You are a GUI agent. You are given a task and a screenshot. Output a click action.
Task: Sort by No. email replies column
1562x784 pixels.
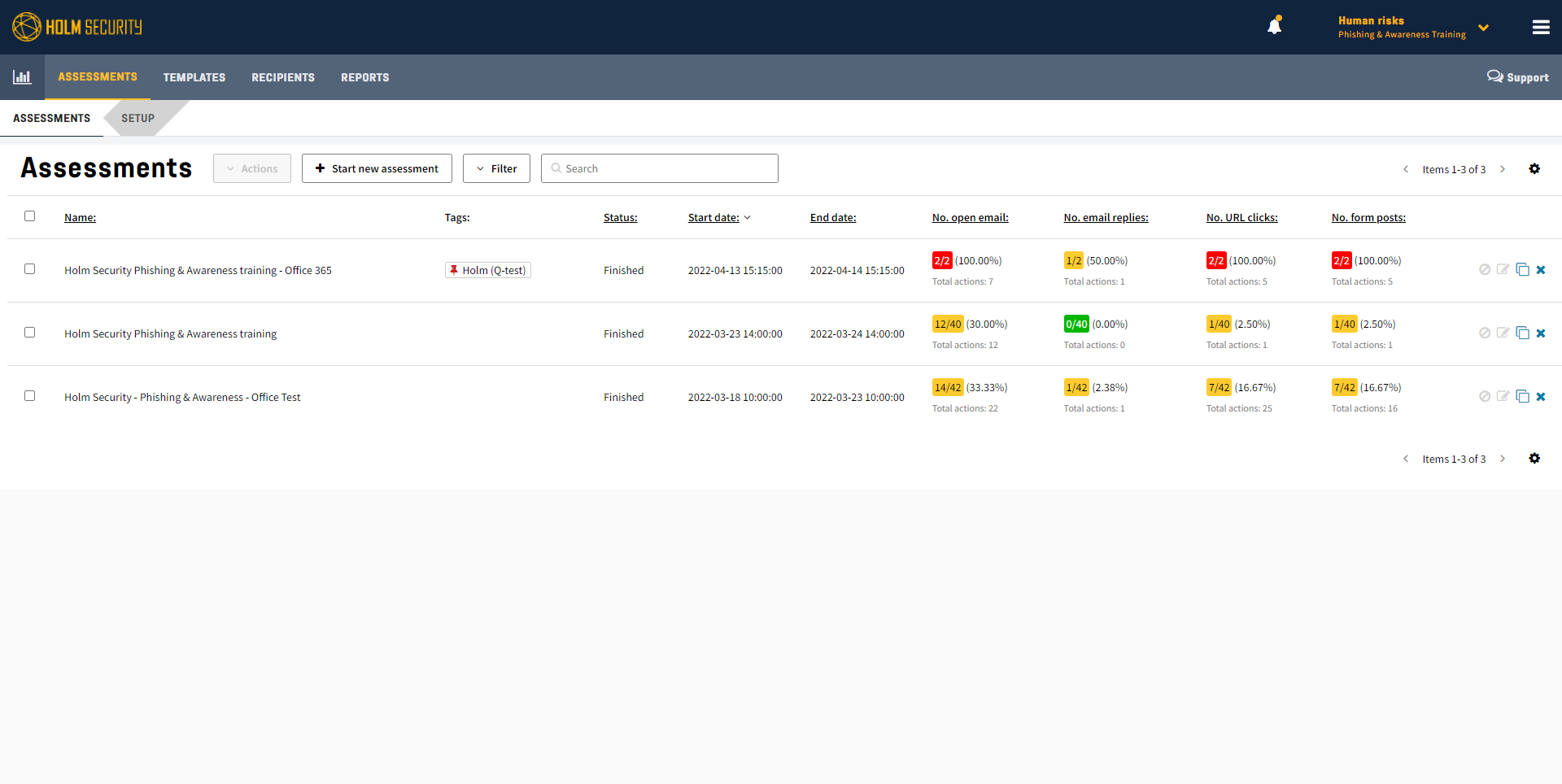click(x=1106, y=217)
